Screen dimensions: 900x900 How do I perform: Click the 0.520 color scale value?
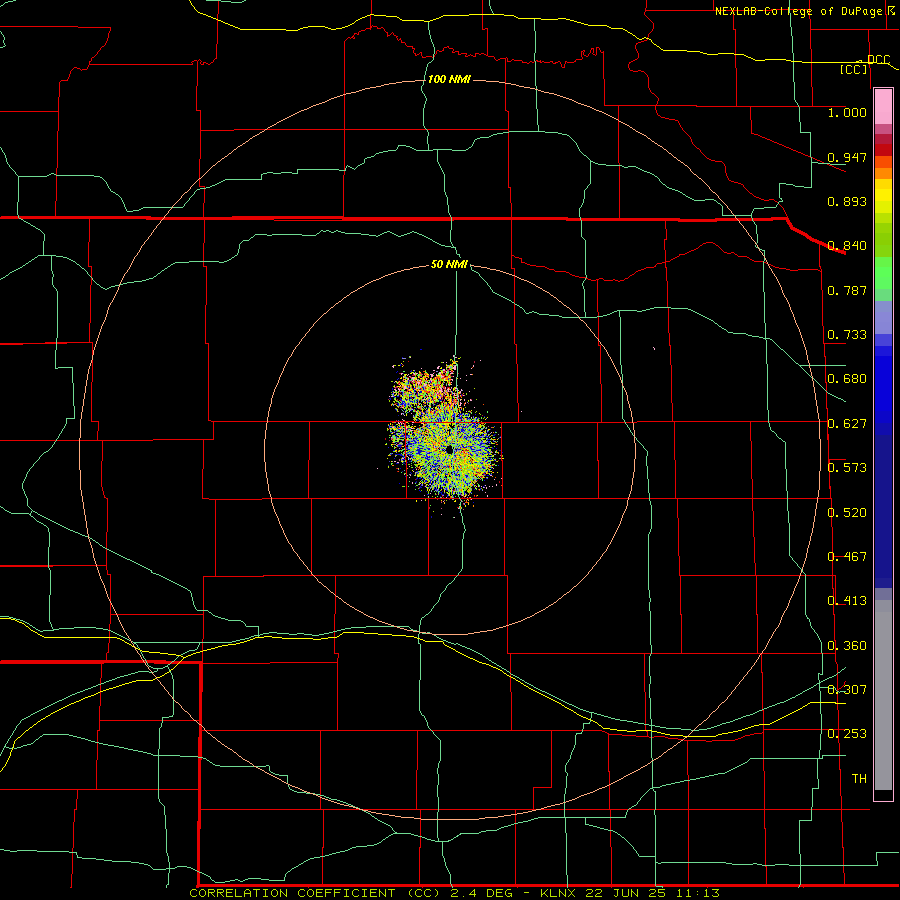(847, 513)
